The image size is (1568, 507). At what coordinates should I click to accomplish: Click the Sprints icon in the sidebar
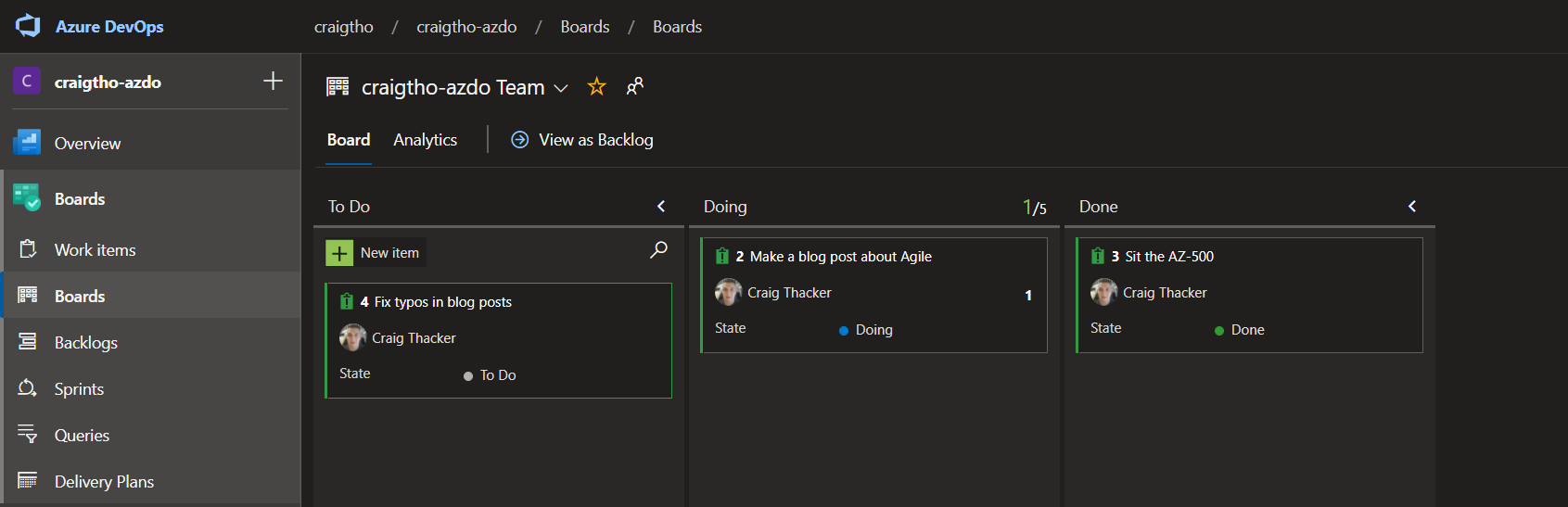(28, 387)
